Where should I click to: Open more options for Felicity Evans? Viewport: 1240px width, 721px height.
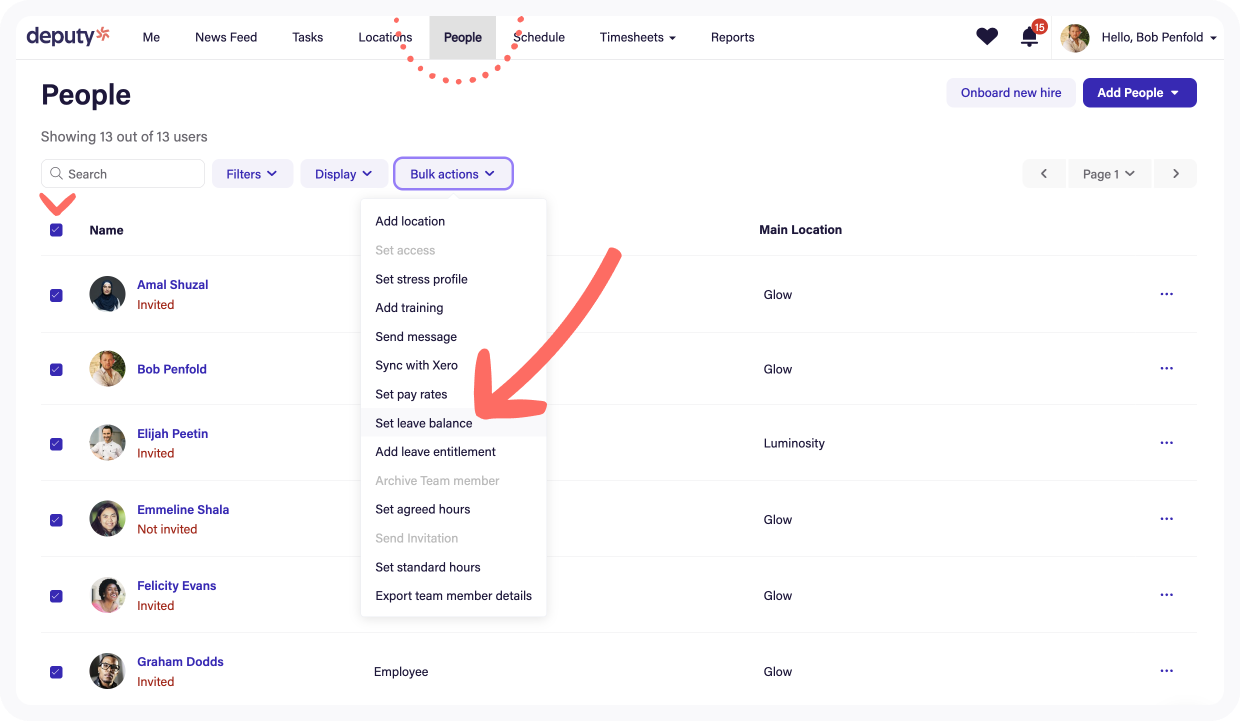pos(1166,595)
